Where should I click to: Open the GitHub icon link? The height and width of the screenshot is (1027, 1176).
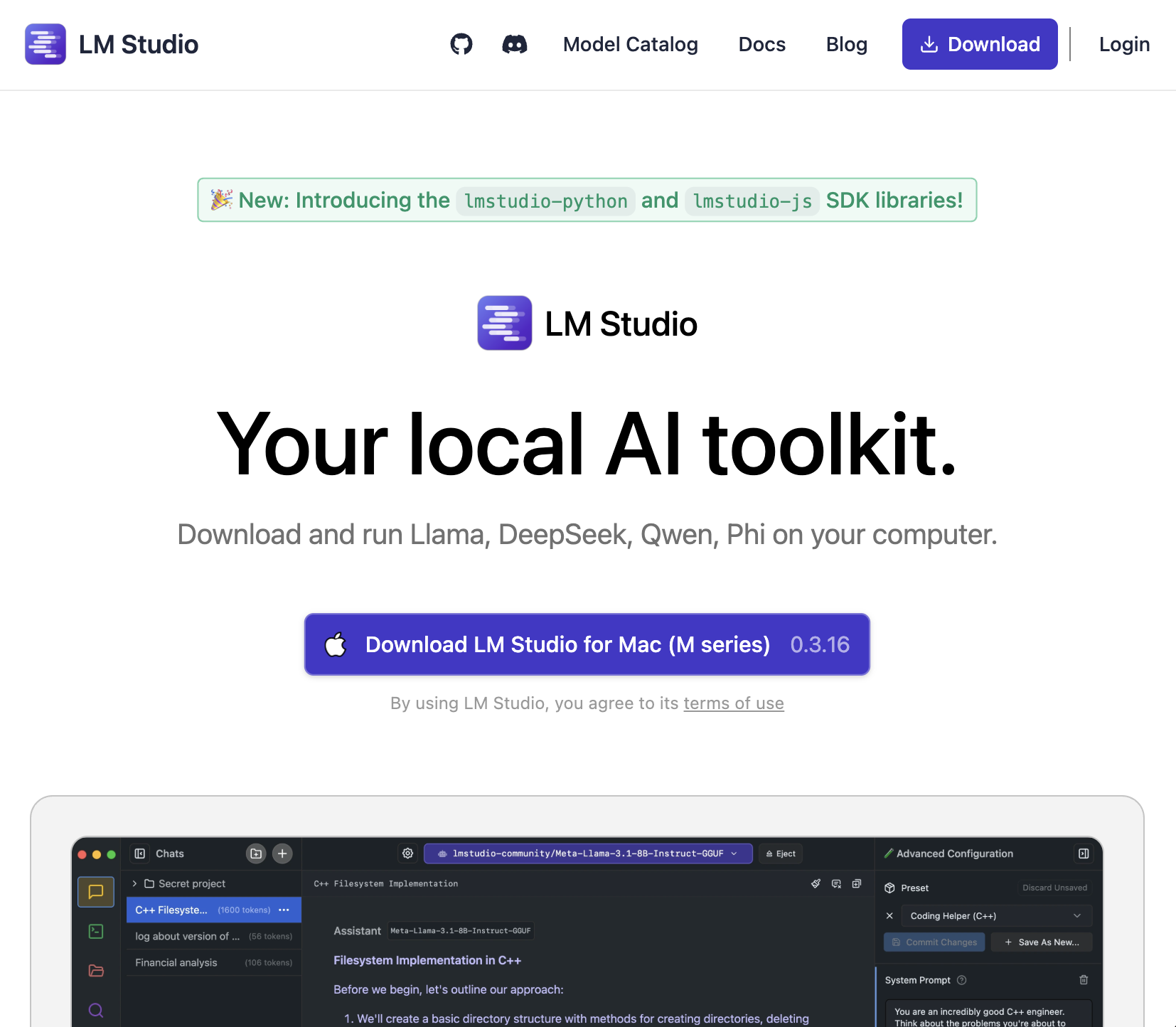(x=461, y=44)
